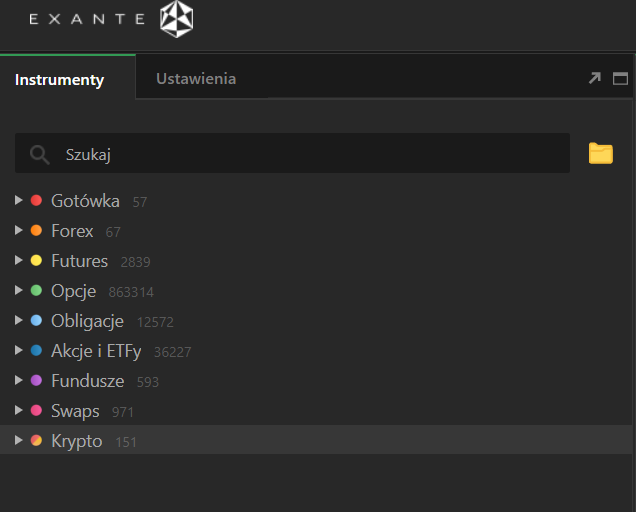Click the red dot next to Gotówka
Image resolution: width=636 pixels, height=512 pixels.
[x=36, y=200]
